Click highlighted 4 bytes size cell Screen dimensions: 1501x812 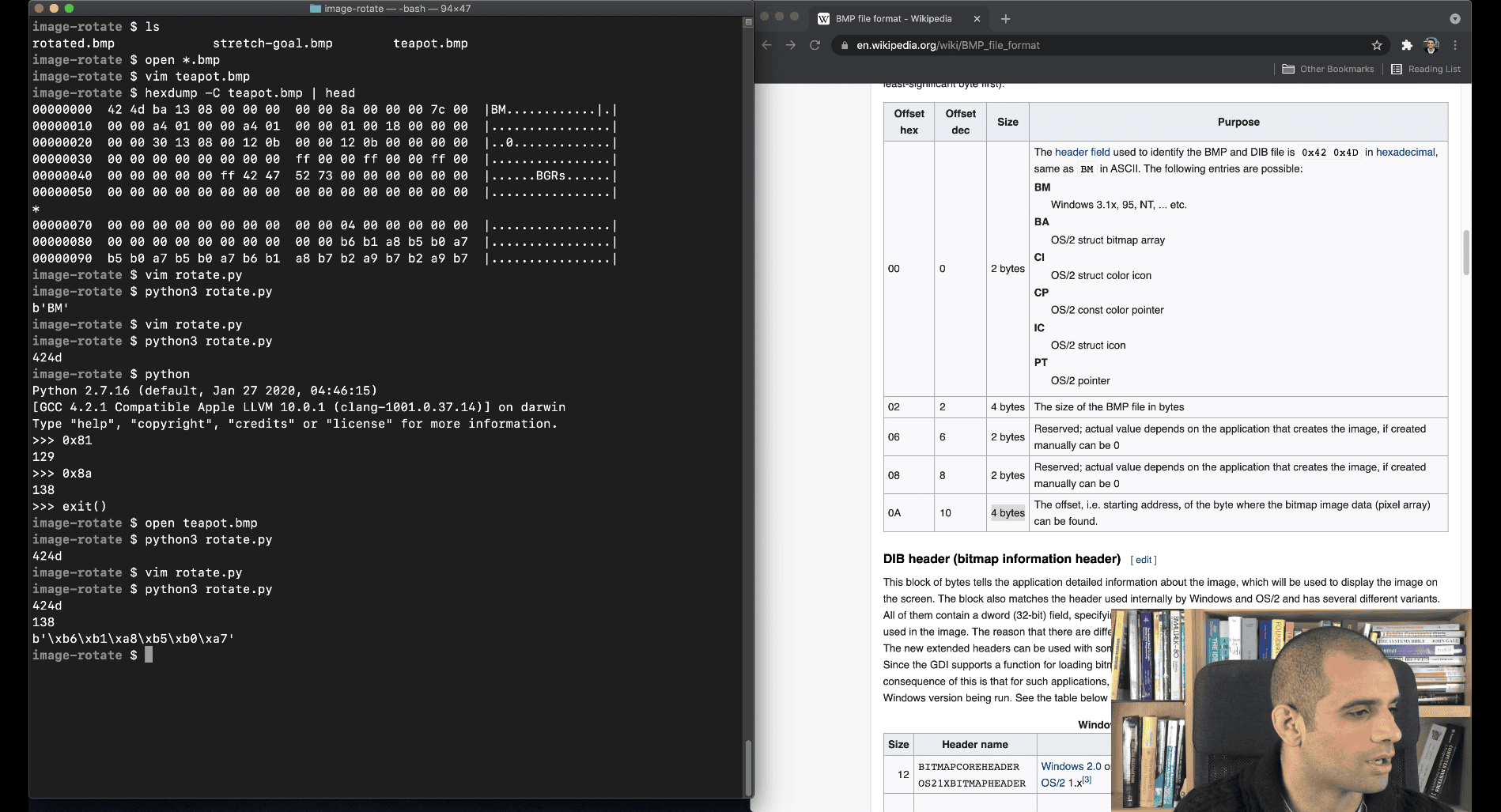coord(1008,512)
